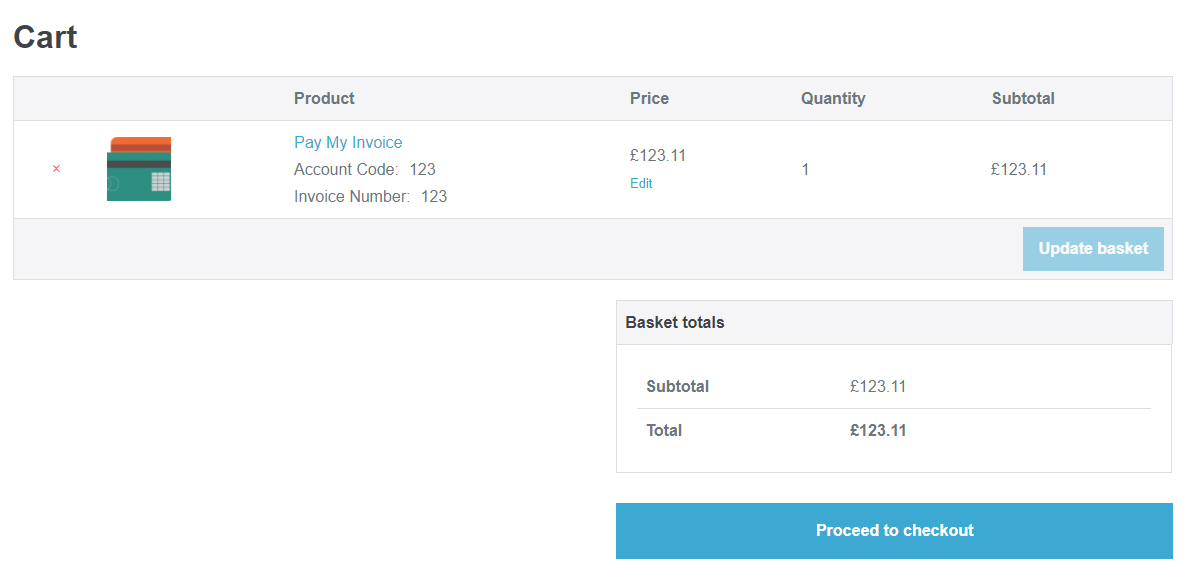Click the item price £123.11 above Edit

pos(658,155)
